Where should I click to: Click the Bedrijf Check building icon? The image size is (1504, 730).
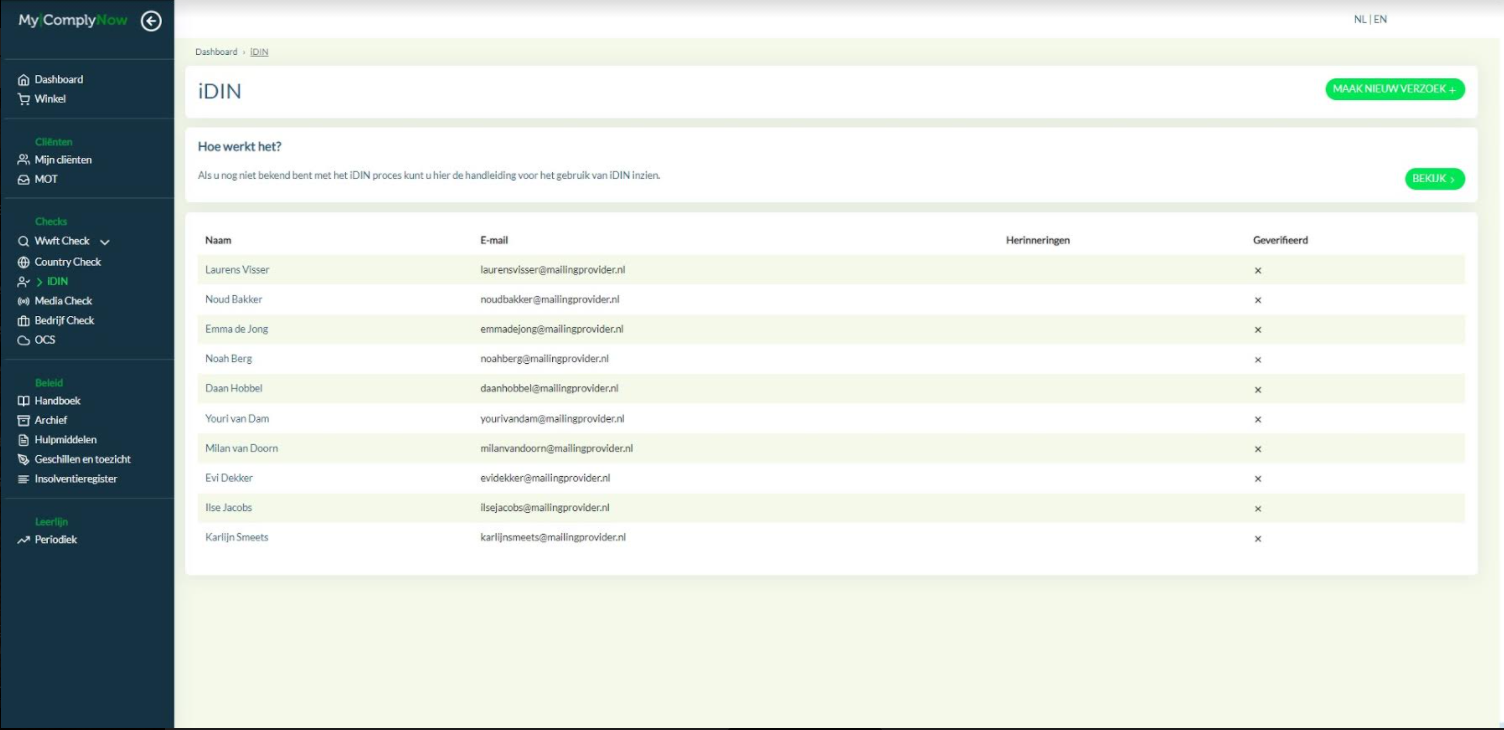point(24,321)
